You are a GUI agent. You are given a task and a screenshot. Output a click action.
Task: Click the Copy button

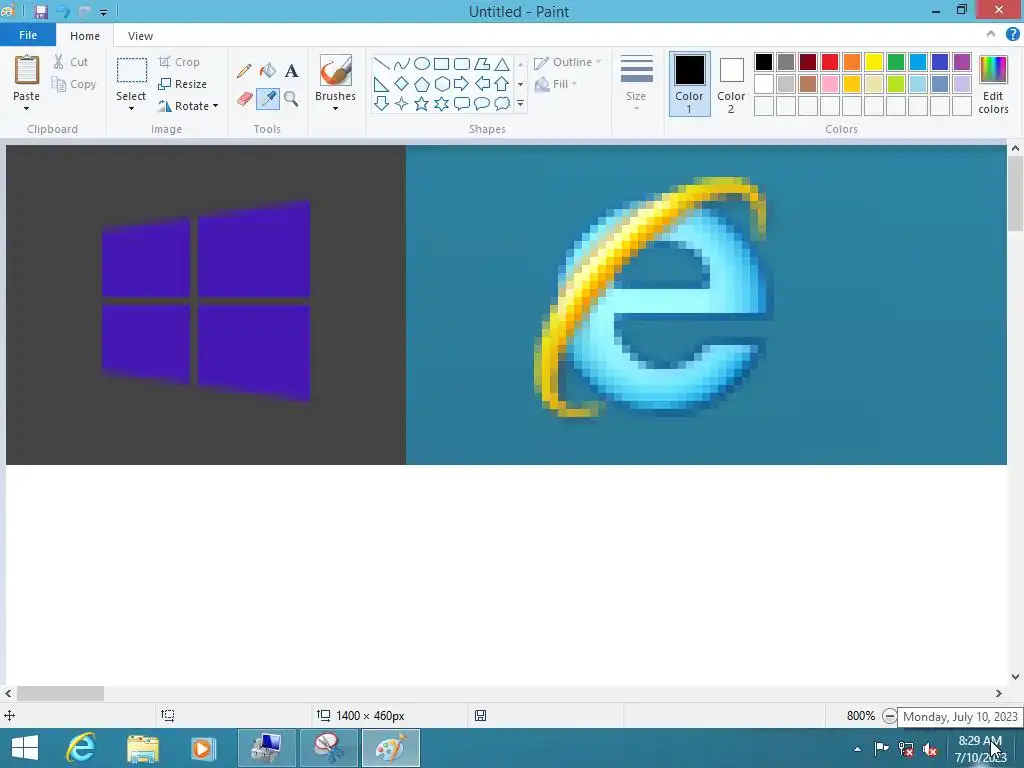(74, 84)
